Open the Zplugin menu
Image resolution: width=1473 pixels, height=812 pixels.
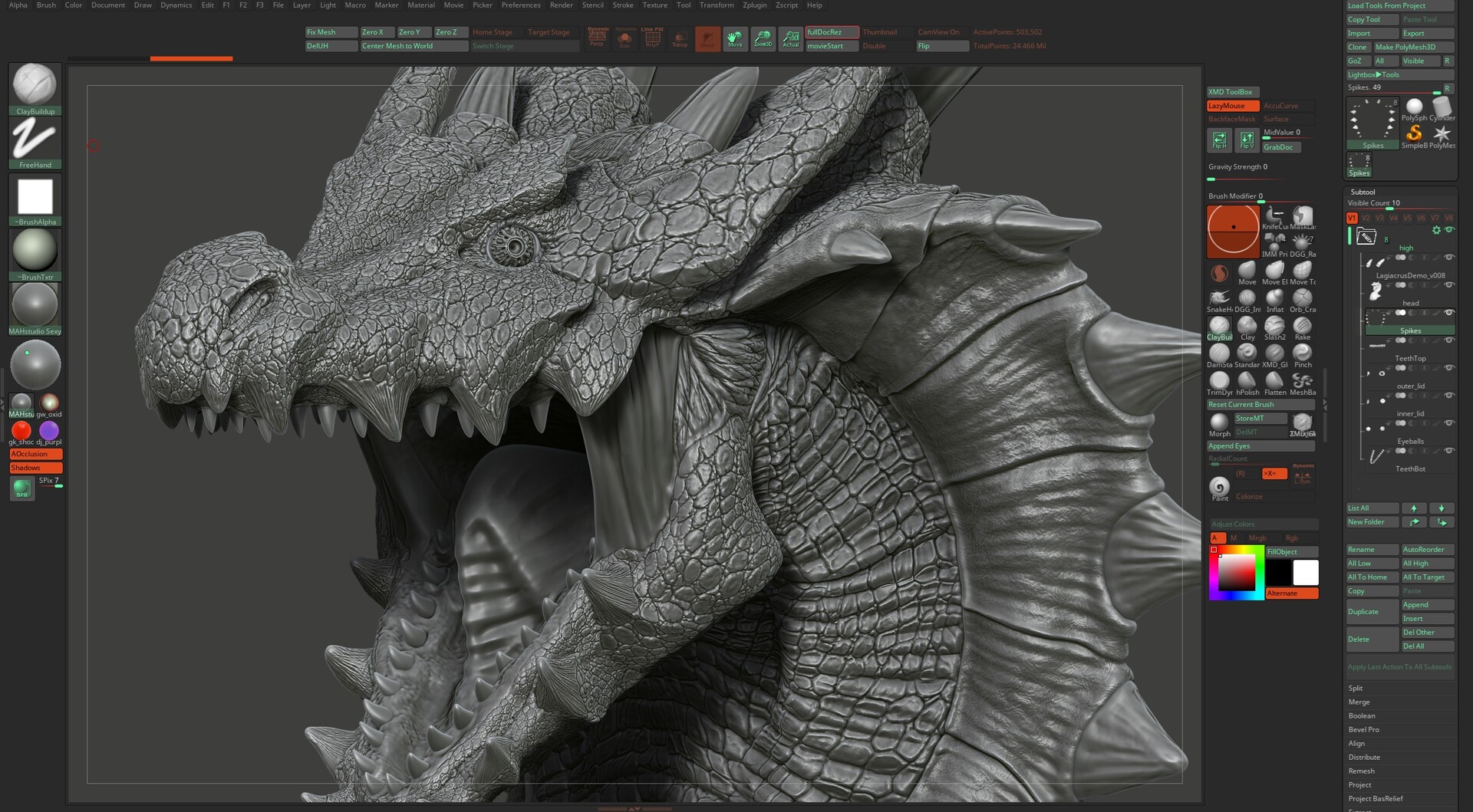tap(754, 5)
